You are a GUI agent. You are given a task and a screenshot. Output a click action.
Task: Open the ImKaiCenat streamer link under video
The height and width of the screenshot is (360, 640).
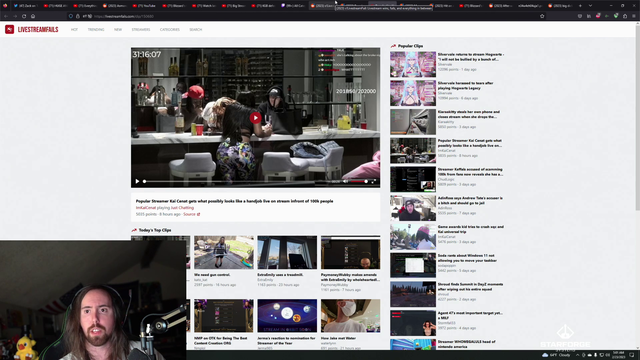pyautogui.click(x=146, y=208)
